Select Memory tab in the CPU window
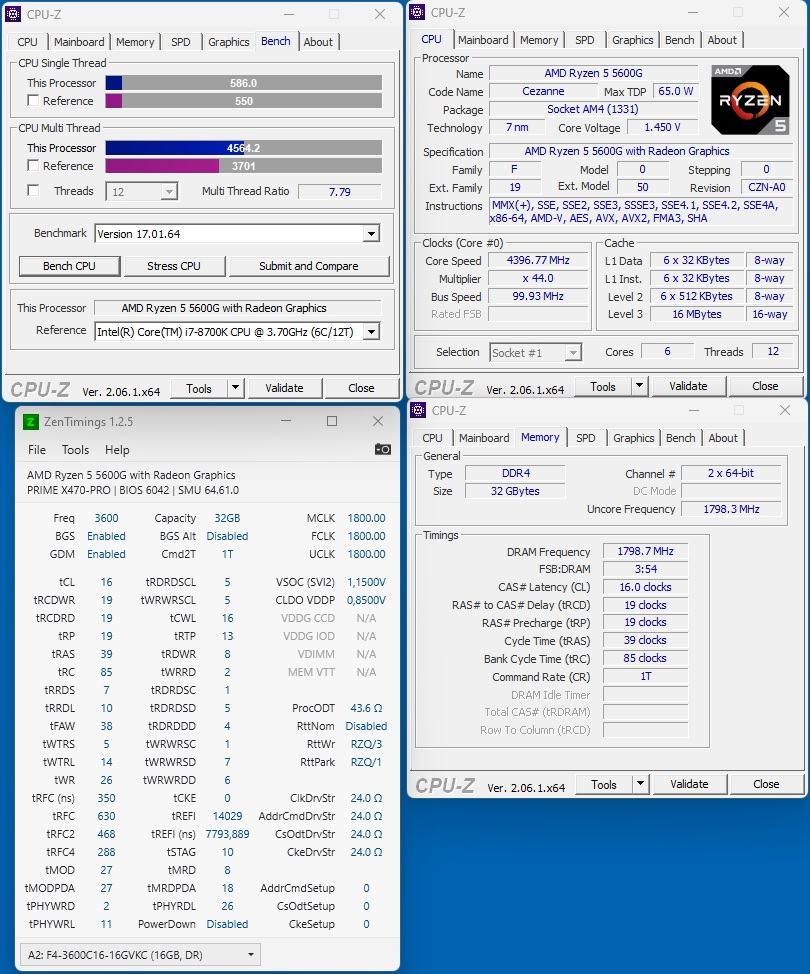This screenshot has height=974, width=810. (539, 40)
